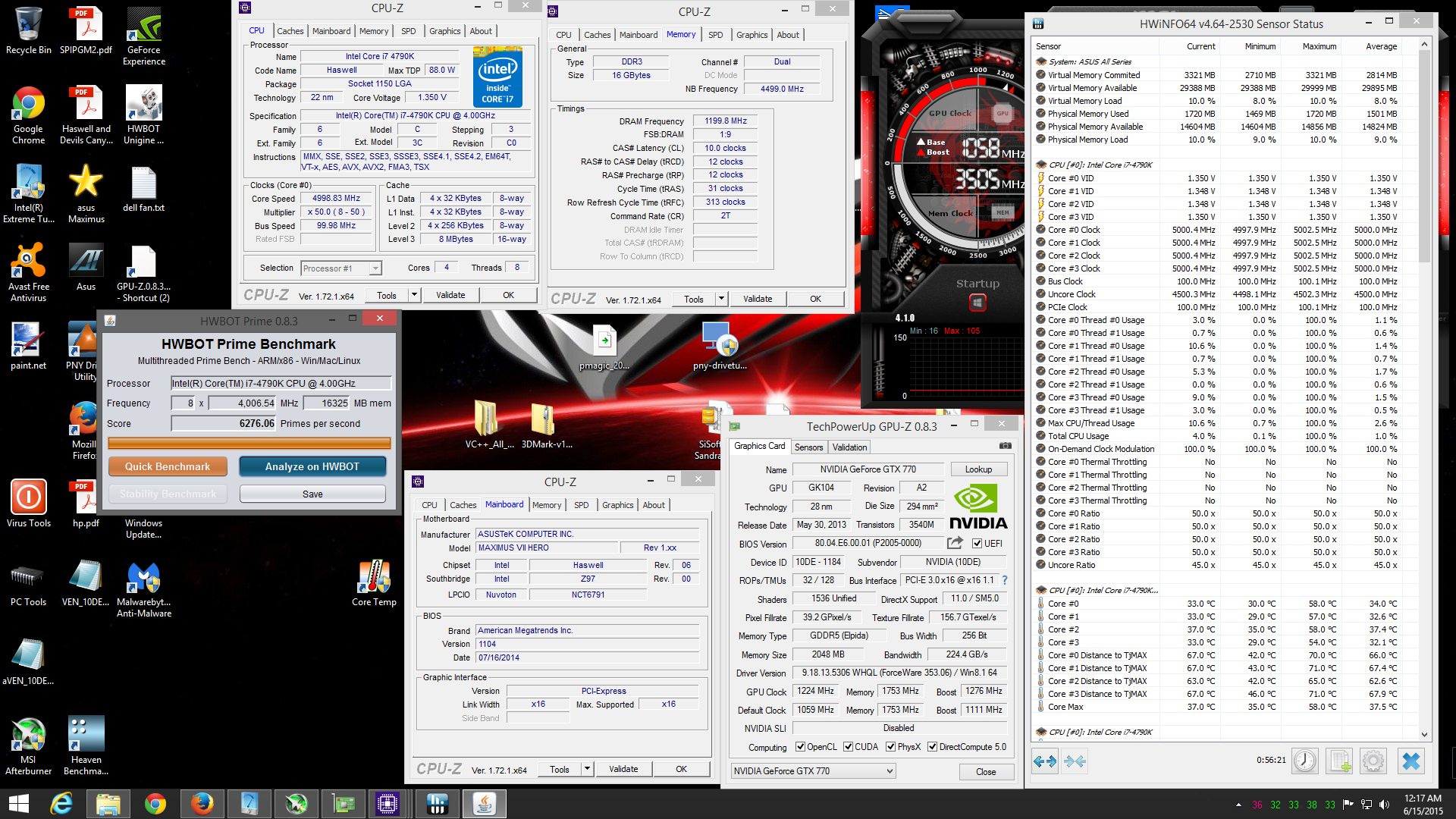Toggle the DirectCompute 5.0 checkbox
The height and width of the screenshot is (819, 1456).
(x=933, y=747)
